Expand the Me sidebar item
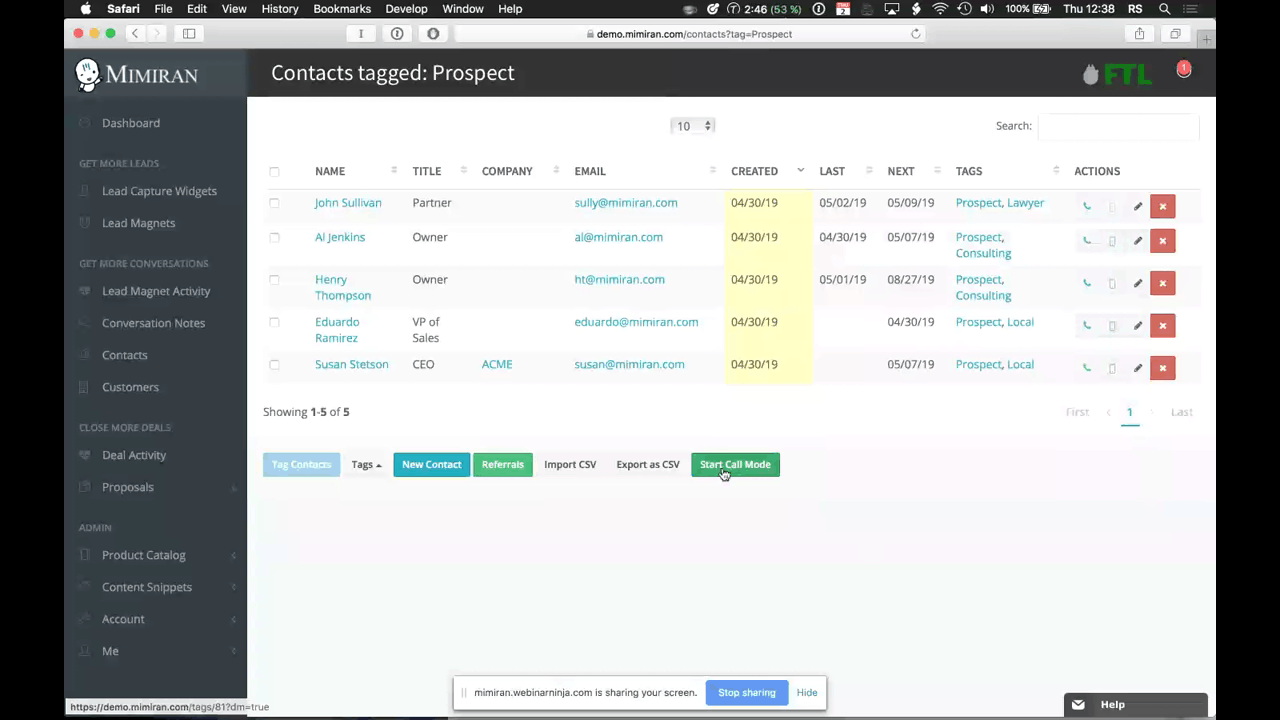Screen dimensions: 1280x720 point(110,651)
